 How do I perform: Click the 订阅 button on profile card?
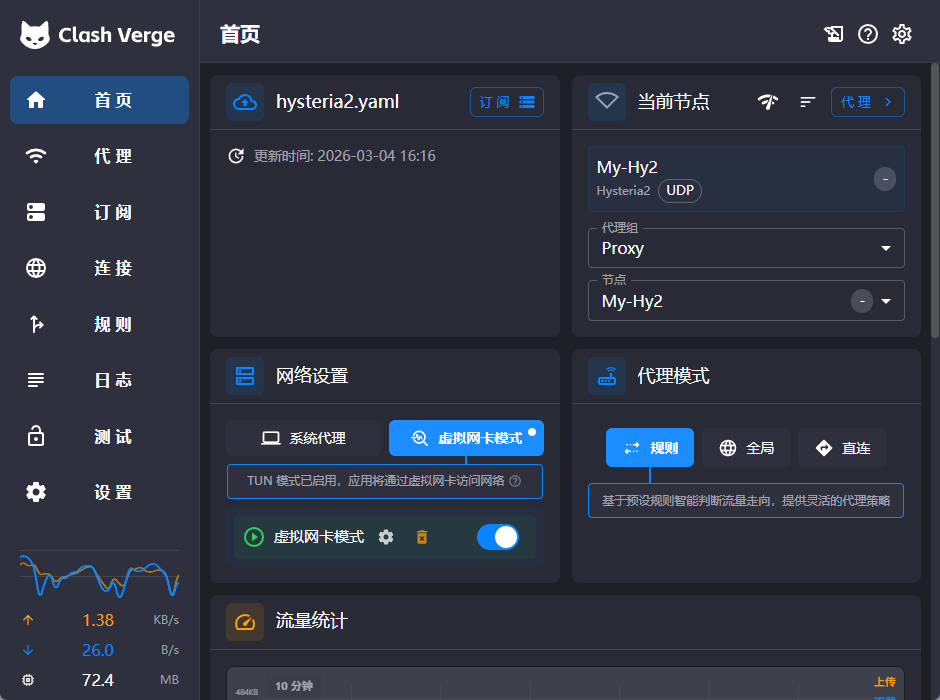click(506, 102)
